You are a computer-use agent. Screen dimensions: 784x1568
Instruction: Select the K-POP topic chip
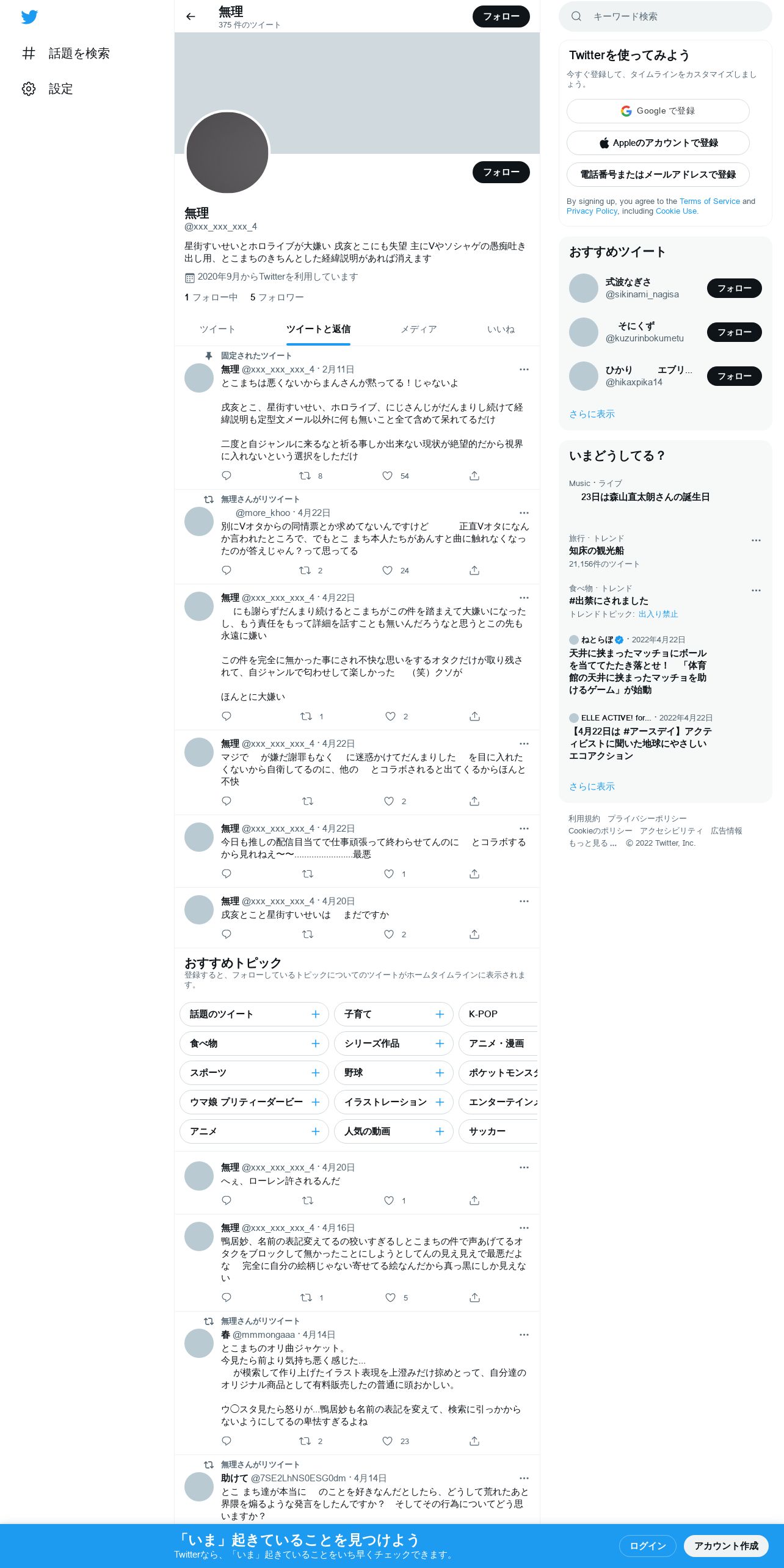[x=498, y=1014]
